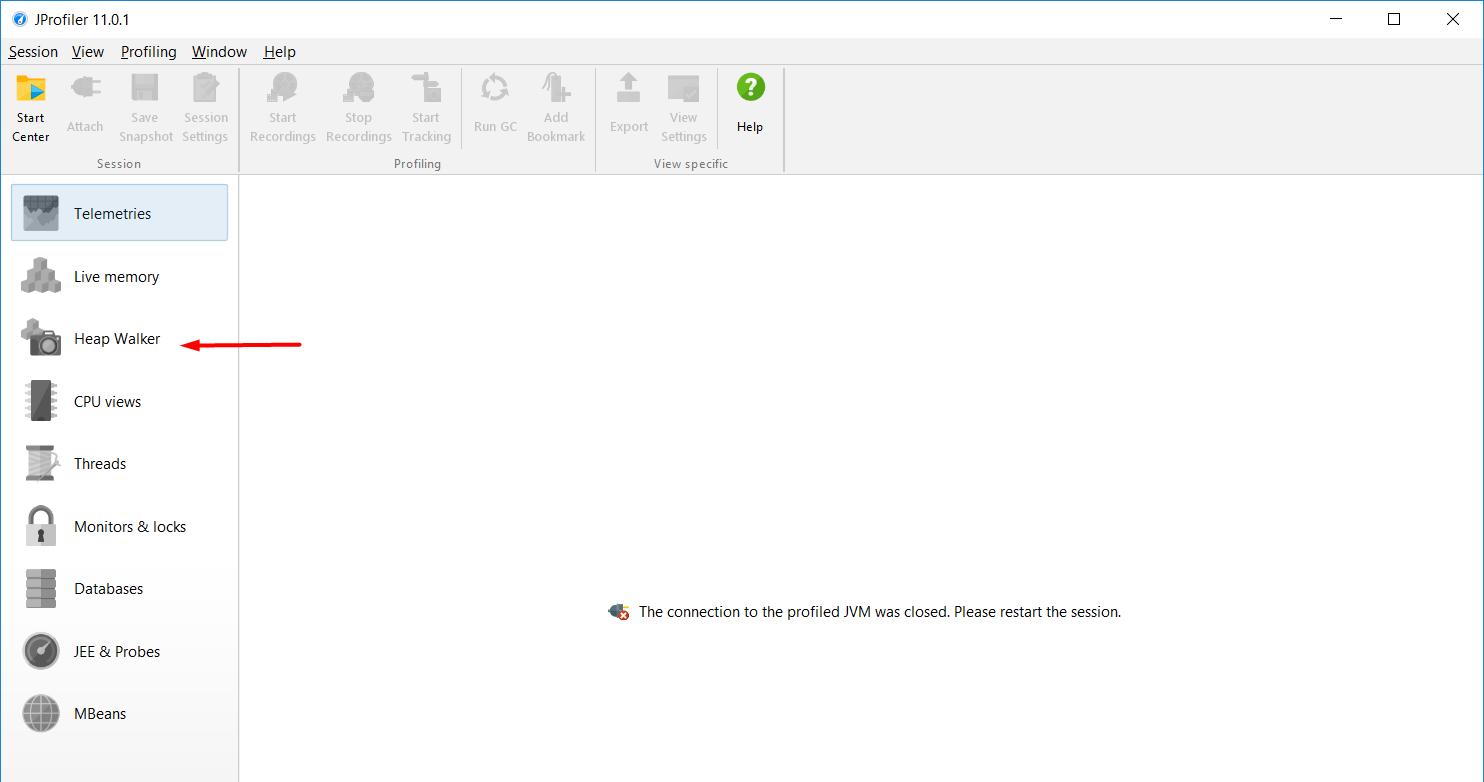The height and width of the screenshot is (782, 1484).
Task: Click the JEE & Probes label
Action: coord(117,652)
